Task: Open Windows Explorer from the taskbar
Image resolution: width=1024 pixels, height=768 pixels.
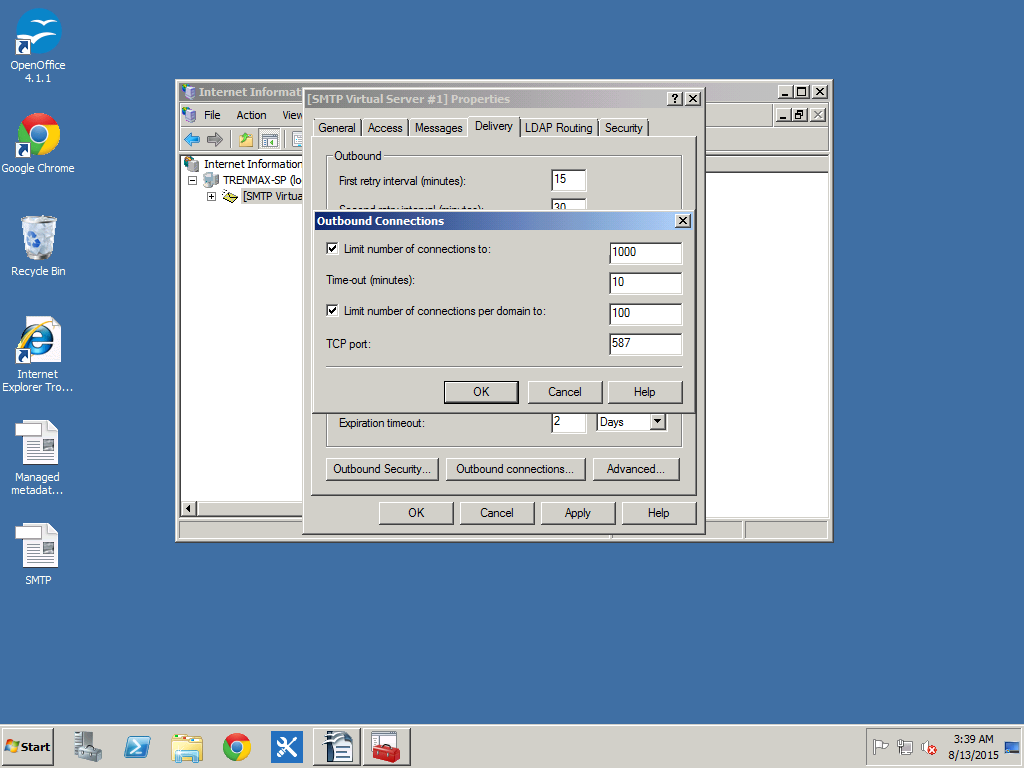Action: (x=187, y=746)
